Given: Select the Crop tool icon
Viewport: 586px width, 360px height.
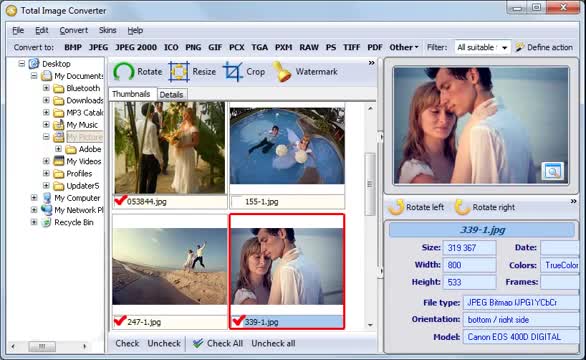Looking at the screenshot, I should tap(233, 71).
